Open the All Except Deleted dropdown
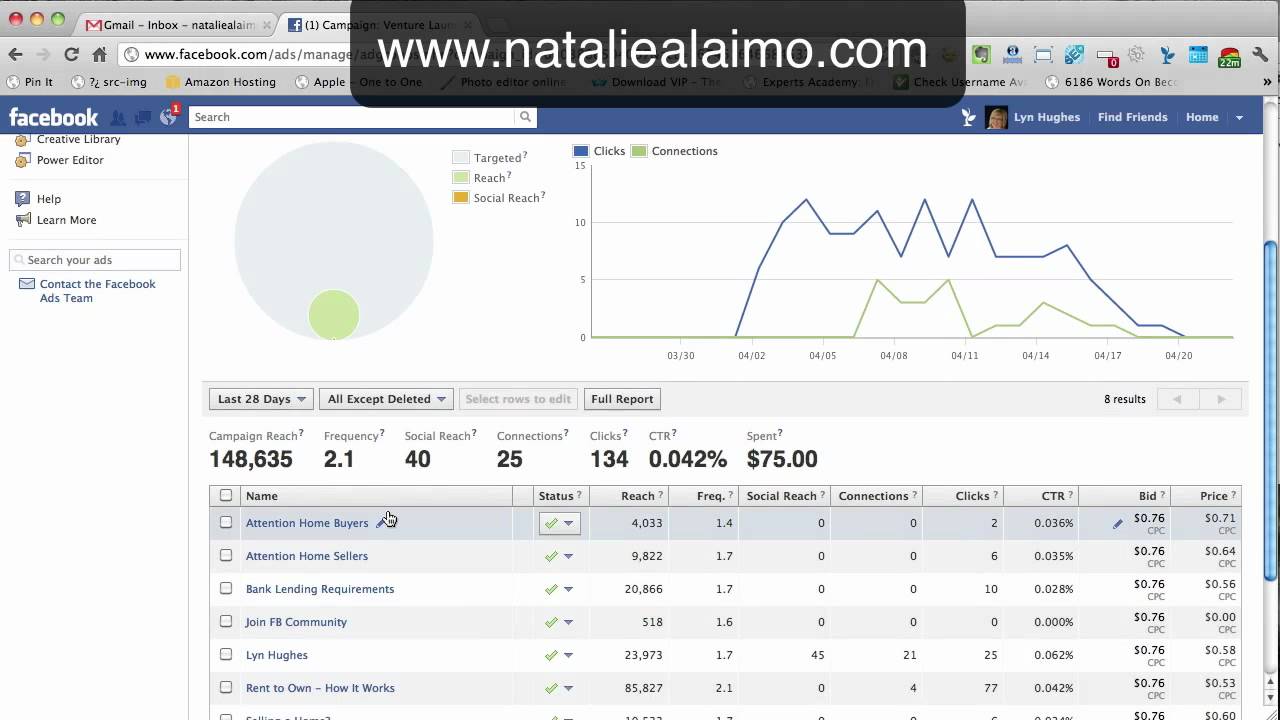The height and width of the screenshot is (720, 1280). (386, 399)
